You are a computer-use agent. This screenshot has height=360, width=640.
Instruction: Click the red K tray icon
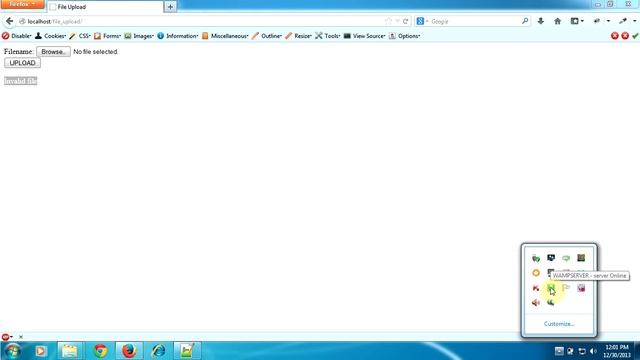pyautogui.click(x=536, y=288)
